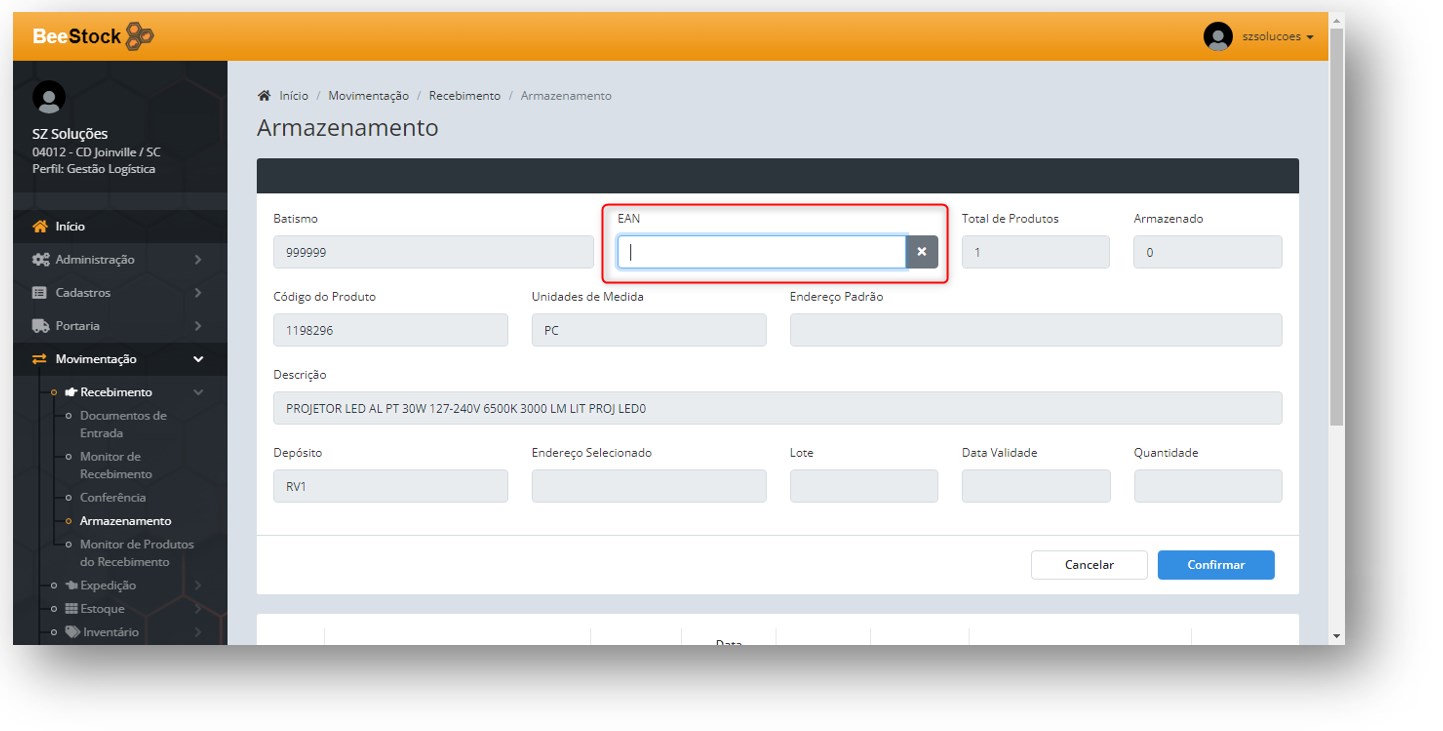
Task: Click the Administração gears icon
Action: point(40,260)
